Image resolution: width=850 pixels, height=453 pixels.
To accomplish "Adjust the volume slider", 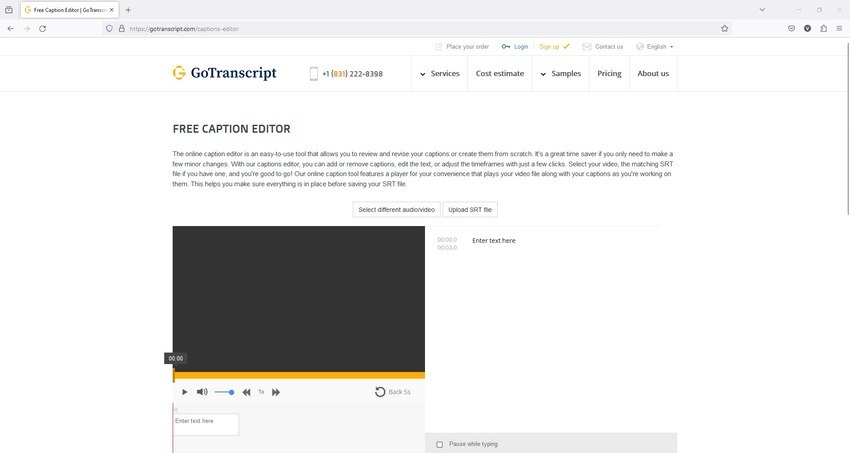I will click(224, 392).
